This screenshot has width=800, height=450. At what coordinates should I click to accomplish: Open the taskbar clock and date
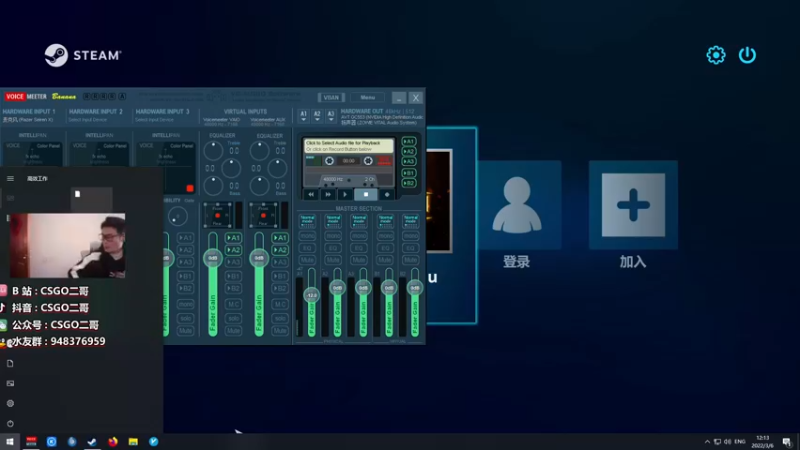[763, 442]
